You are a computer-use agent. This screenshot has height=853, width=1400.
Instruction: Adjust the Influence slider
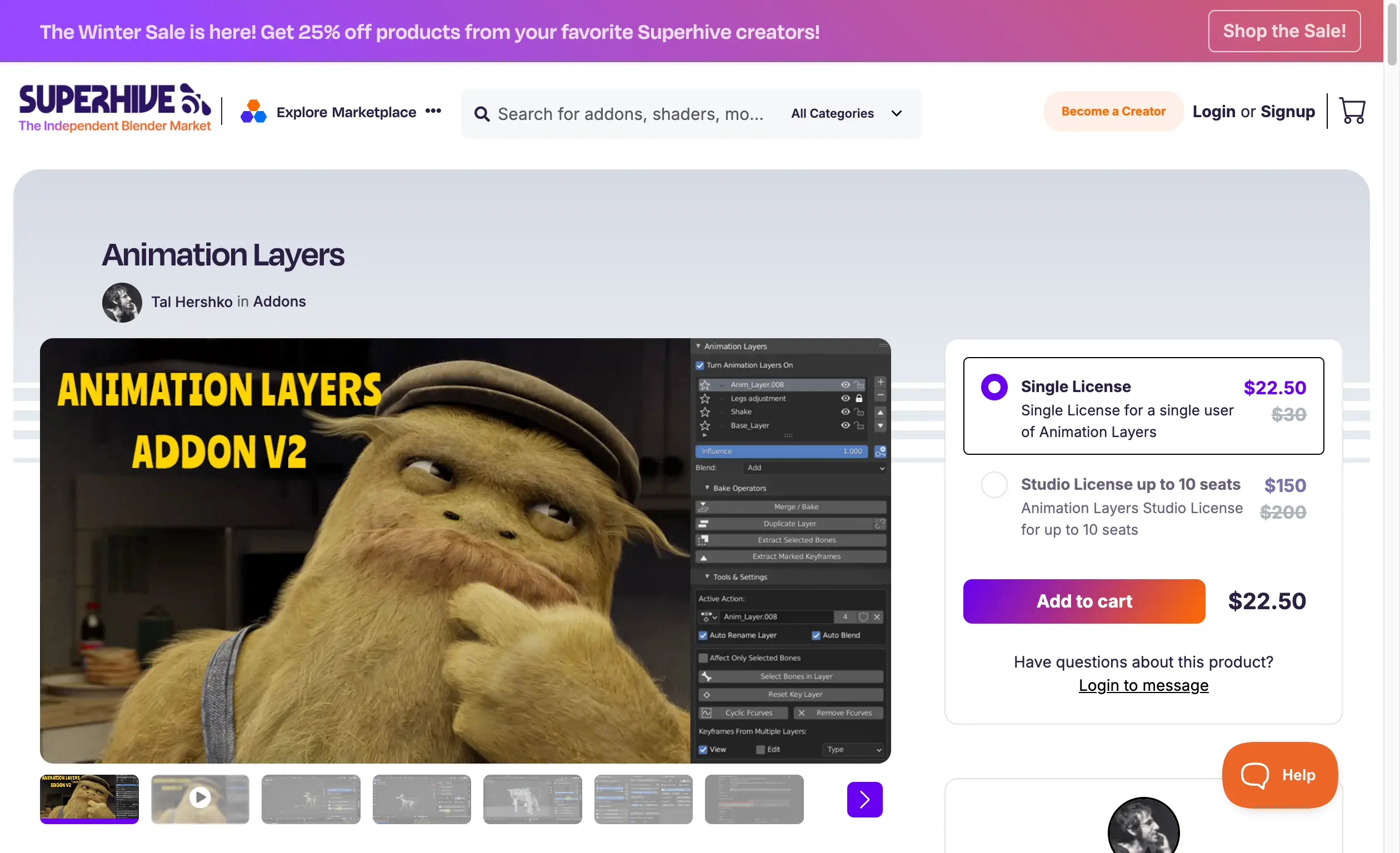[784, 451]
